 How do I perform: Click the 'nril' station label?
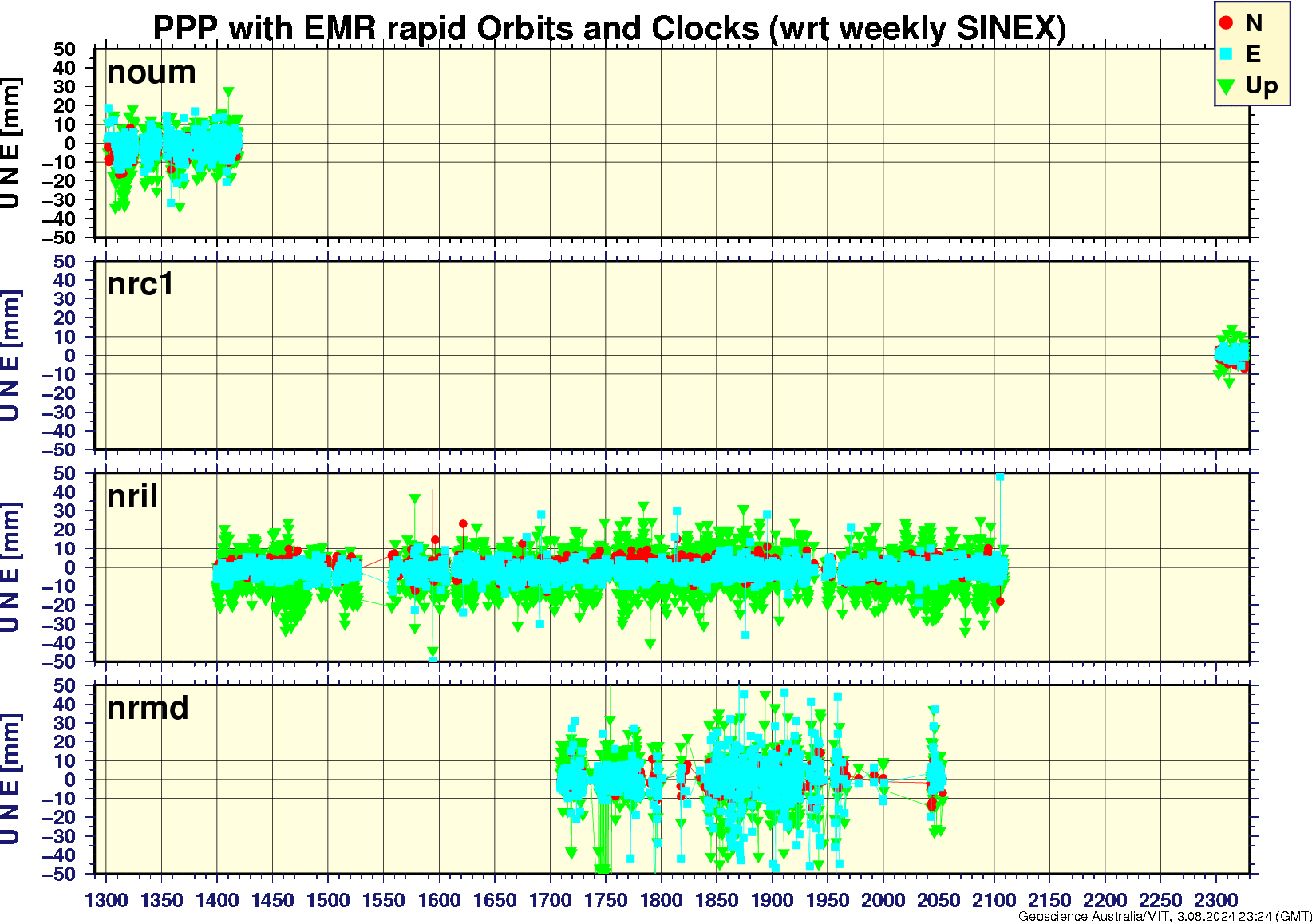(132, 496)
